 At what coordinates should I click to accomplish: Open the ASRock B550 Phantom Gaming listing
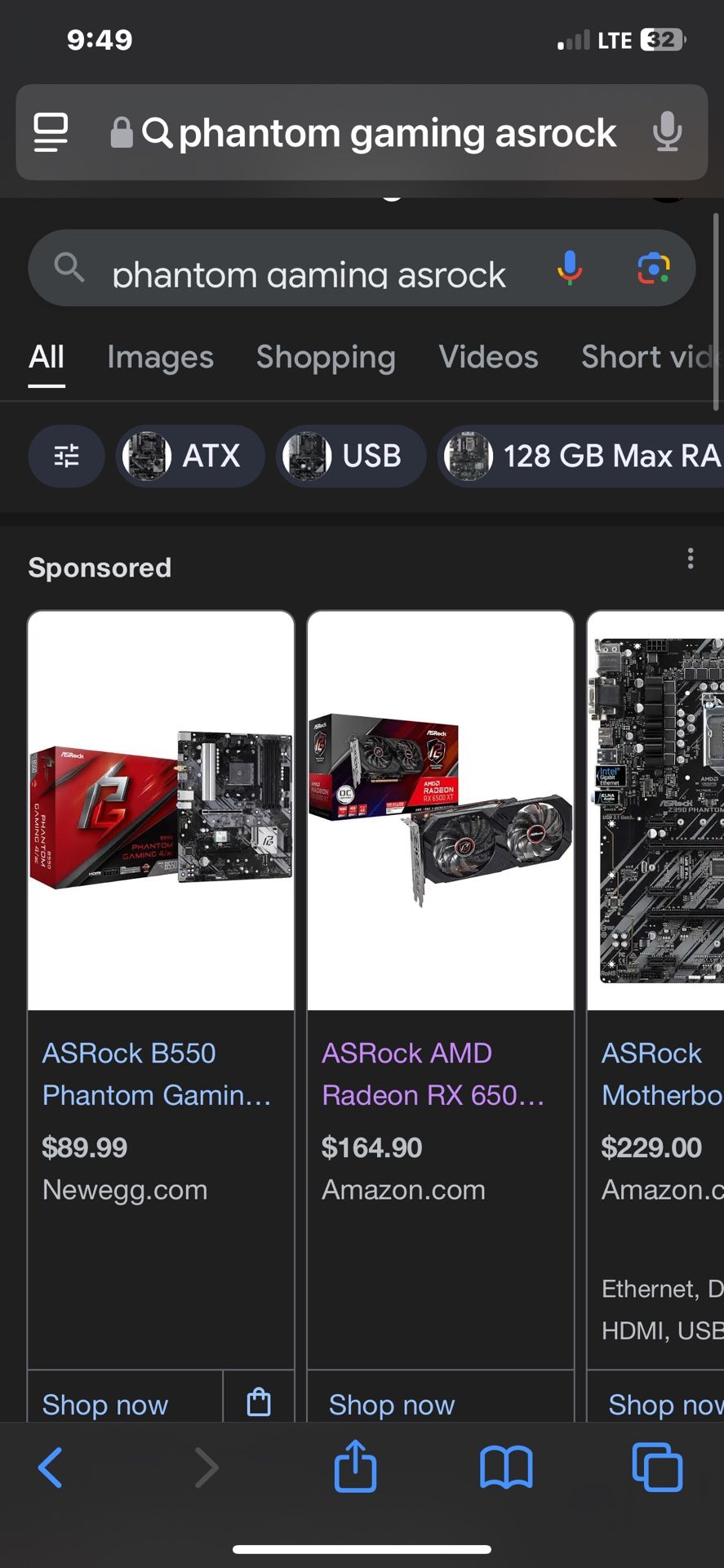click(156, 1074)
